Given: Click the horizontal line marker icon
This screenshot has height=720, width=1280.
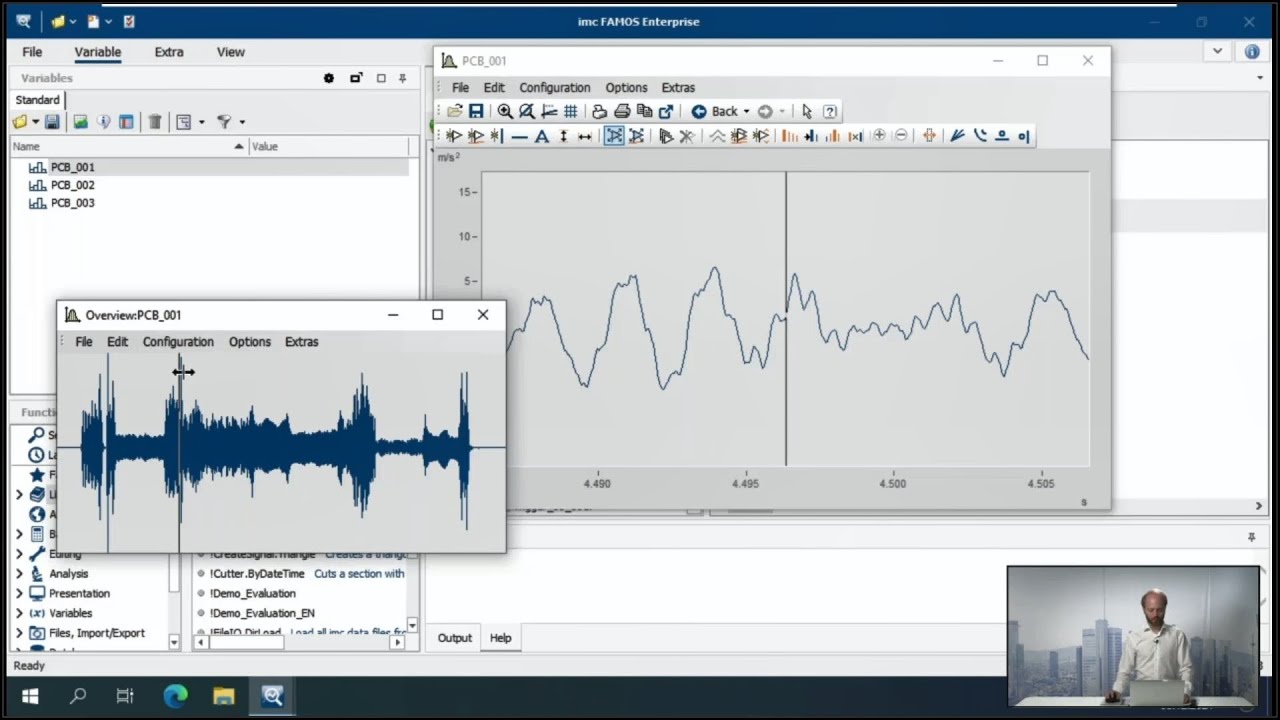Looking at the screenshot, I should click(x=519, y=136).
